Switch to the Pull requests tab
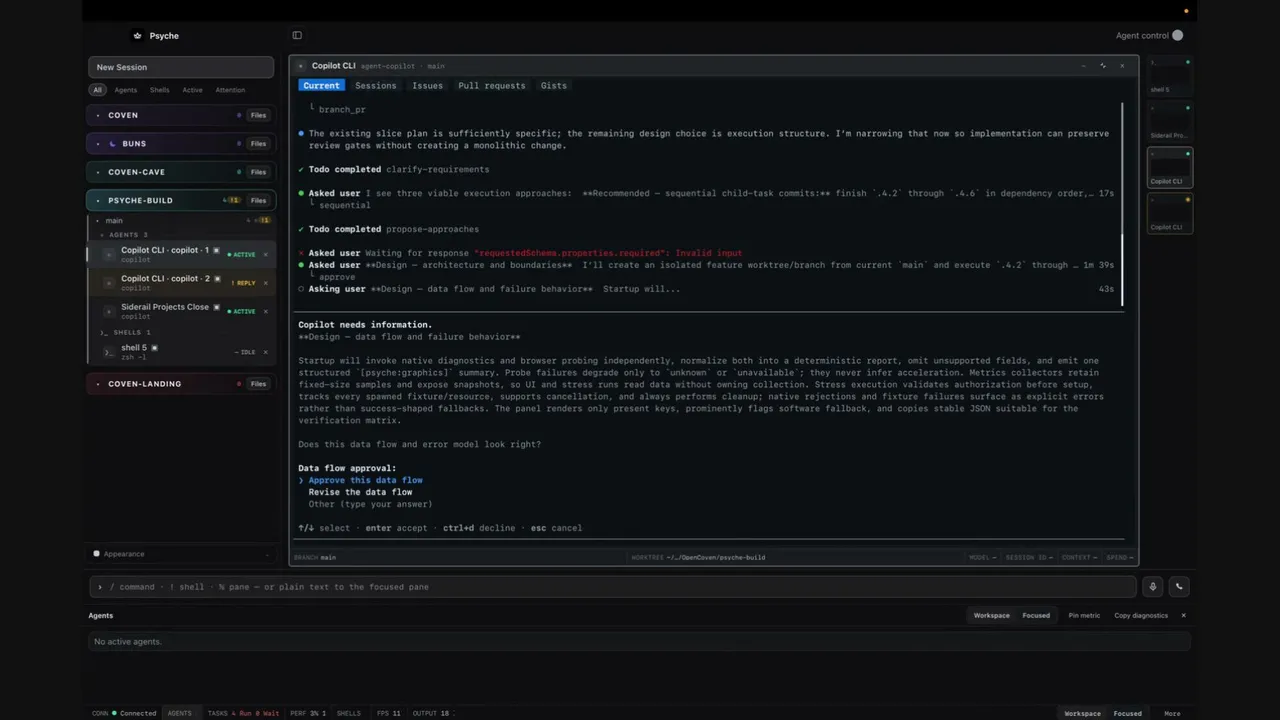 tap(491, 86)
